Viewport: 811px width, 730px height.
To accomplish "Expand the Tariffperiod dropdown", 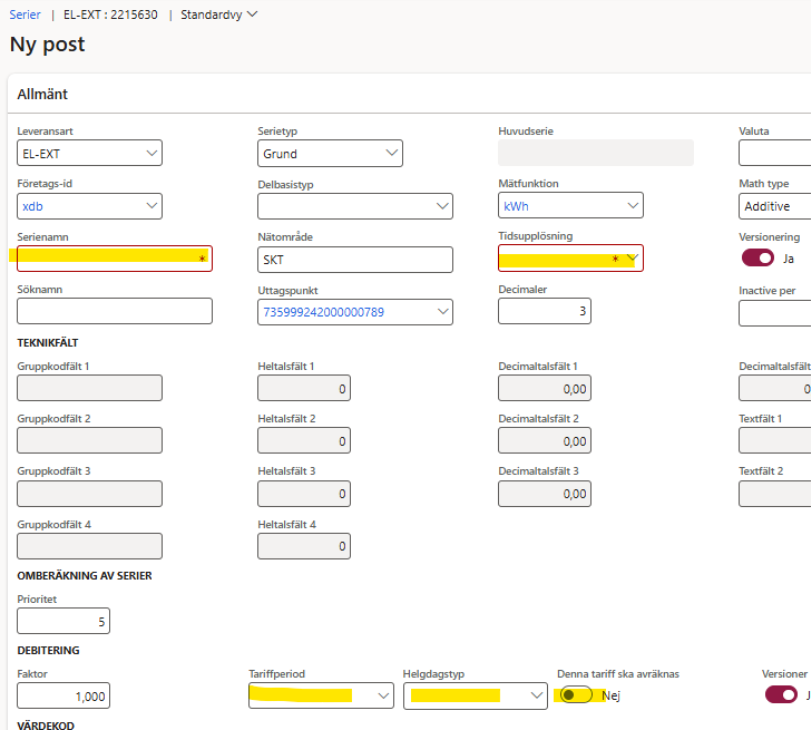I will [x=383, y=696].
